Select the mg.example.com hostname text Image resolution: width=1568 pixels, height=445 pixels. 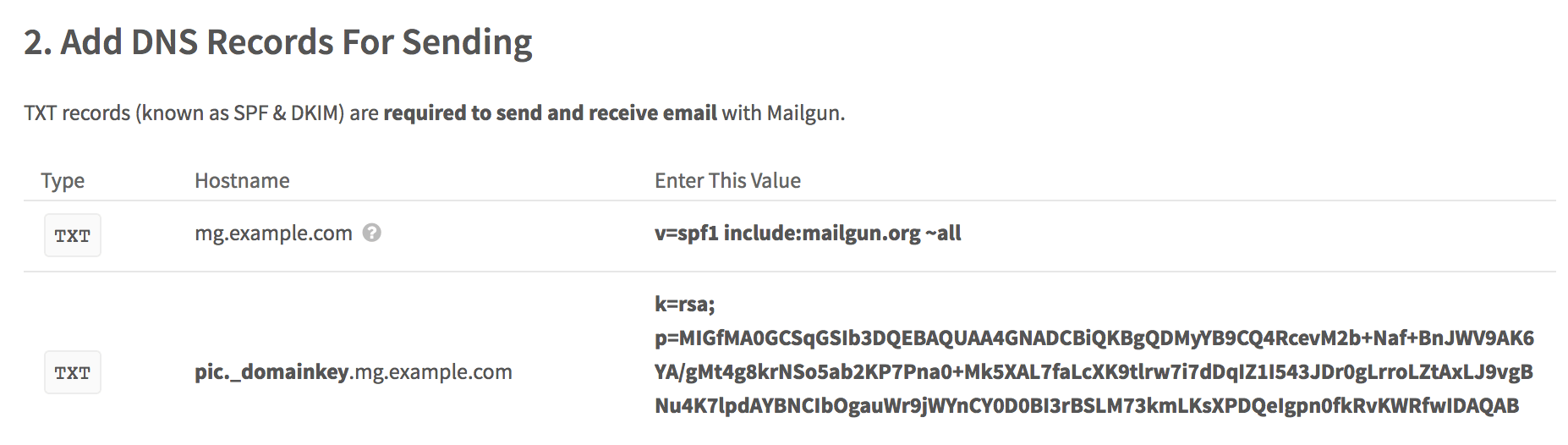pos(273,233)
